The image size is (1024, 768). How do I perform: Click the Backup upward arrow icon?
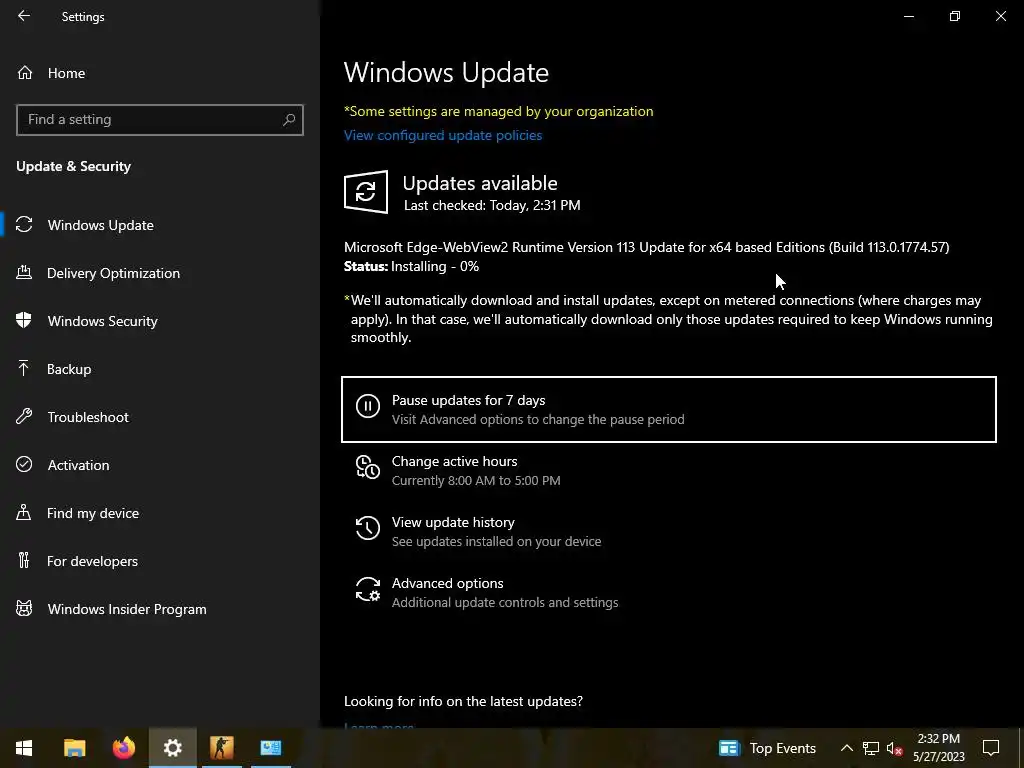24,368
